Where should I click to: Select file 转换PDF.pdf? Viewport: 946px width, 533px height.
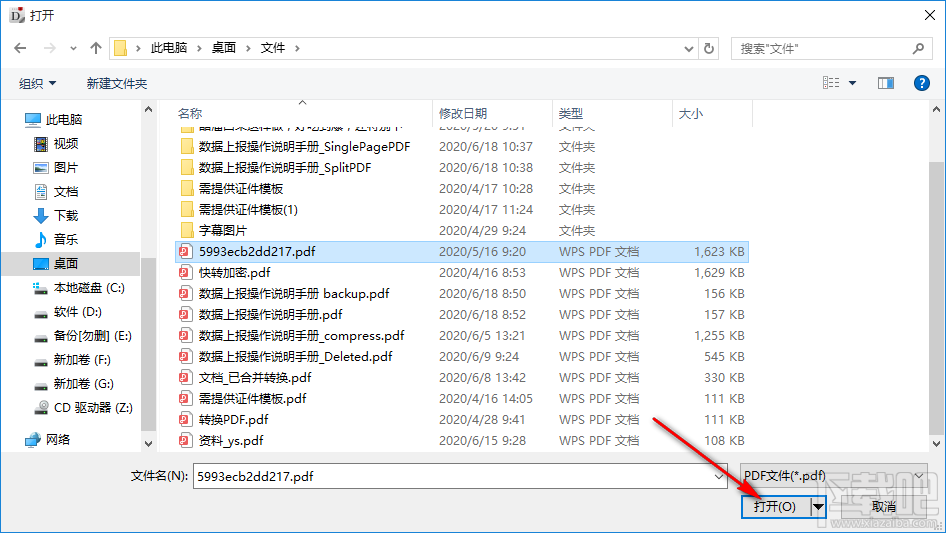click(x=233, y=420)
